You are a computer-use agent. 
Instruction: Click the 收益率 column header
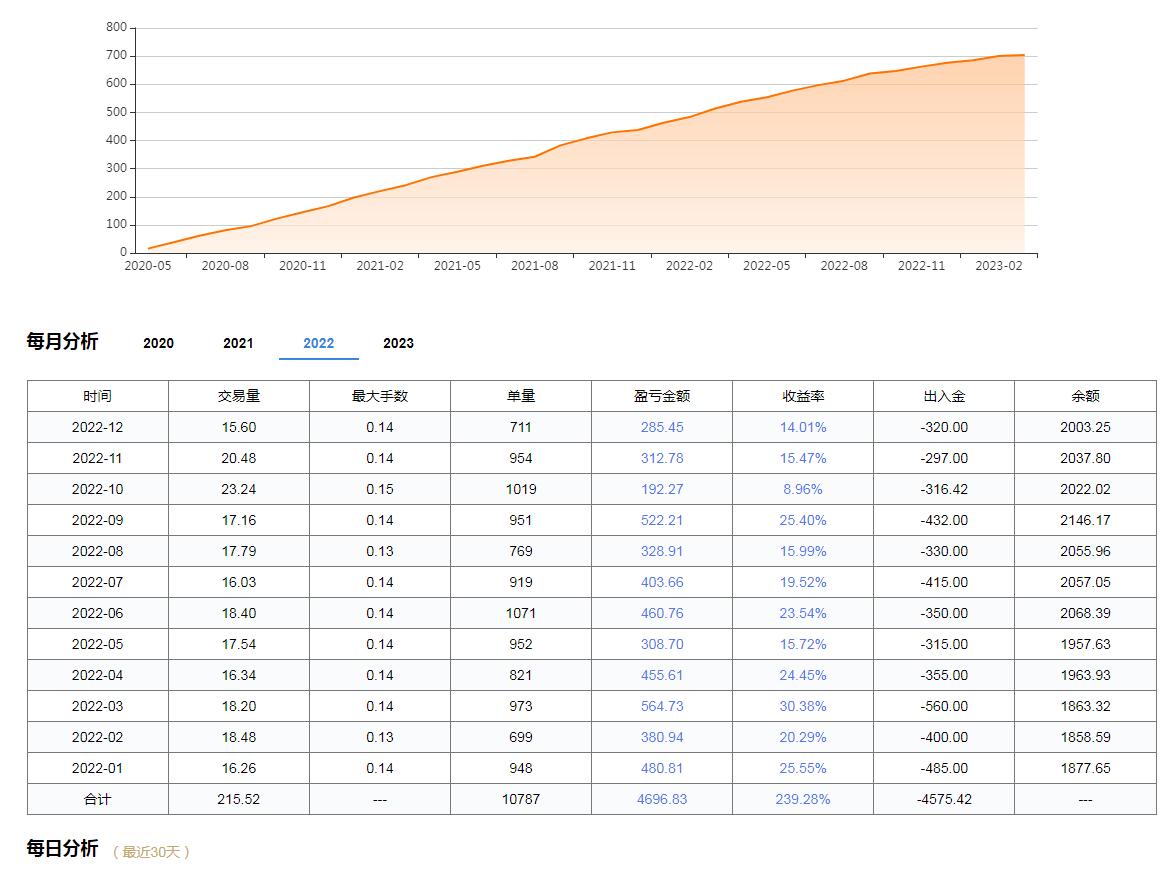point(803,396)
